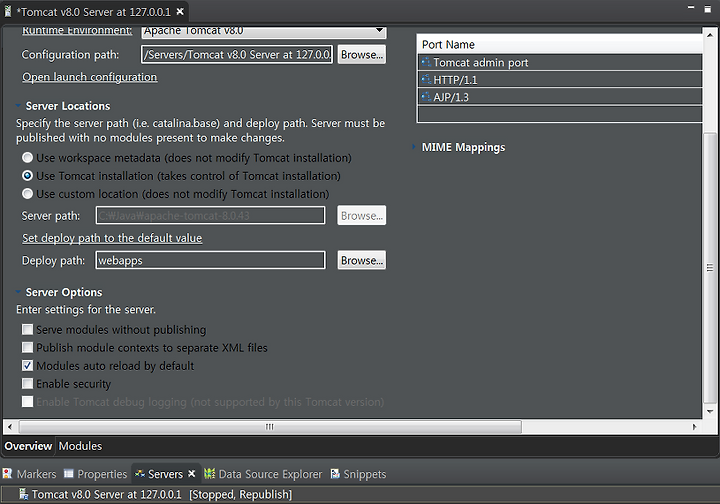
Task: Click the Tomcat editor tab server icon
Action: (7, 11)
